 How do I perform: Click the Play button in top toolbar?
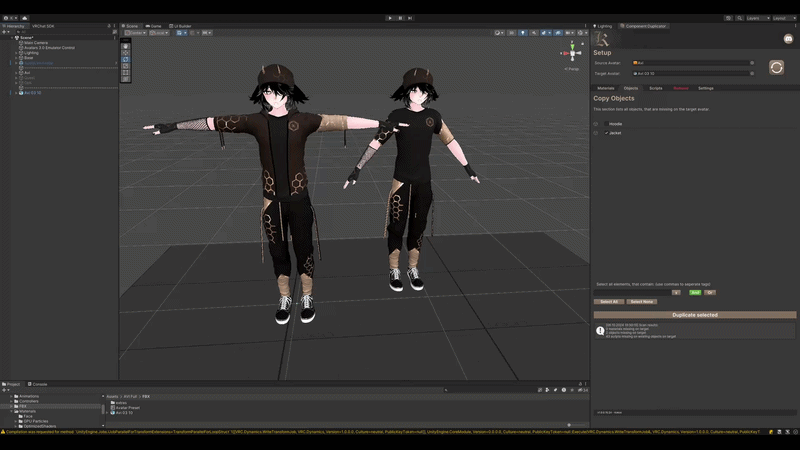[390, 18]
